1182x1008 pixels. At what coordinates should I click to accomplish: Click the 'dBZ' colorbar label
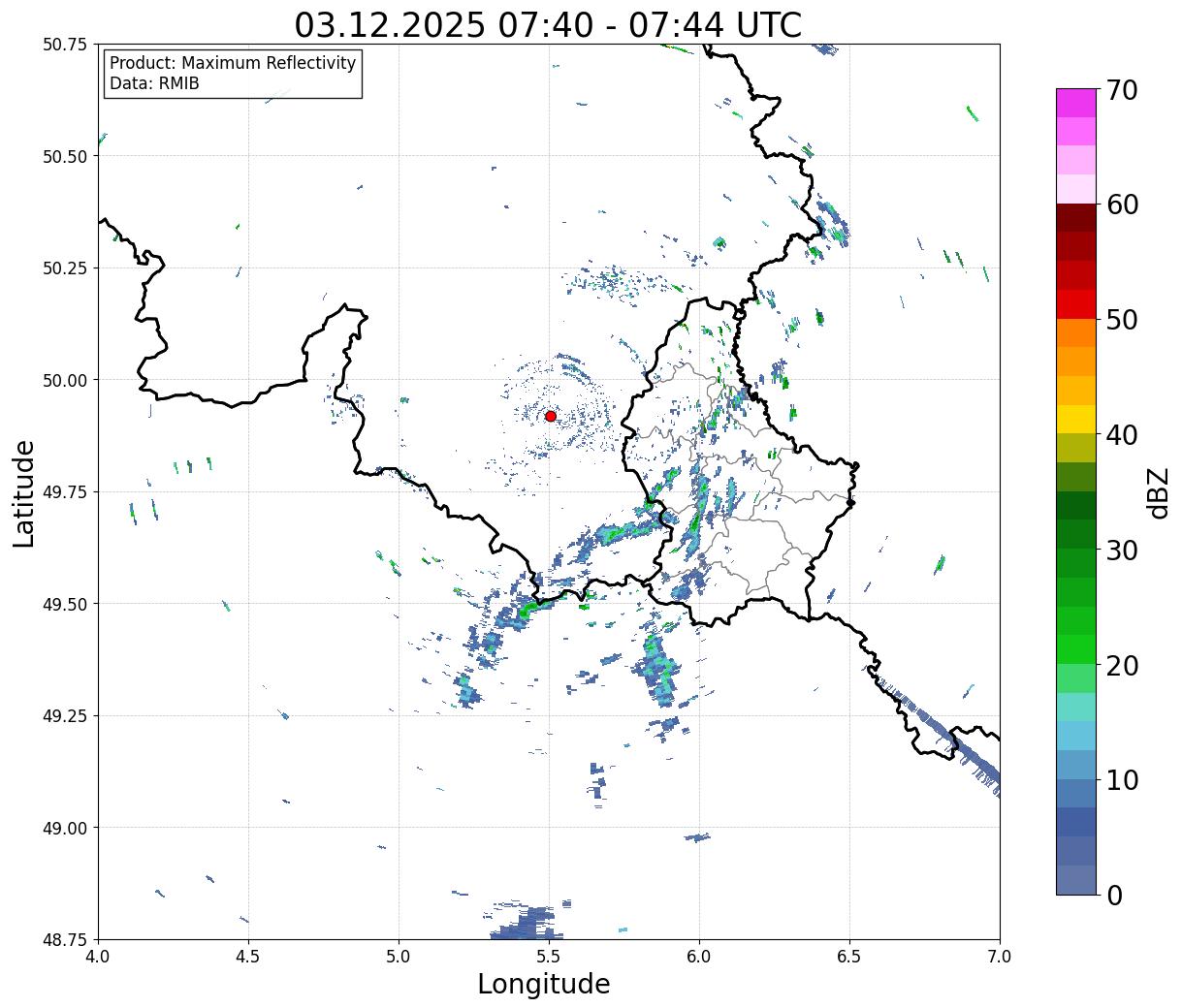tap(1159, 492)
